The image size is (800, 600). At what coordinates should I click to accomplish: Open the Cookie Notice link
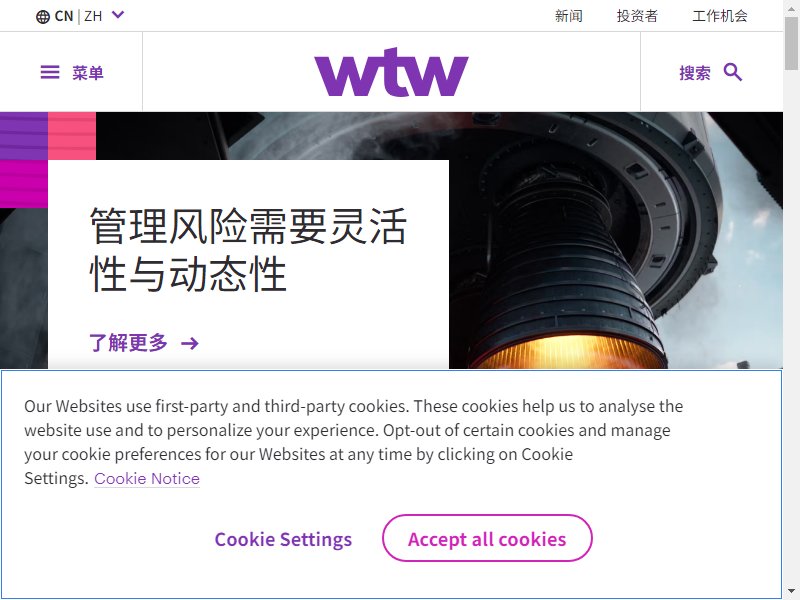pos(147,479)
